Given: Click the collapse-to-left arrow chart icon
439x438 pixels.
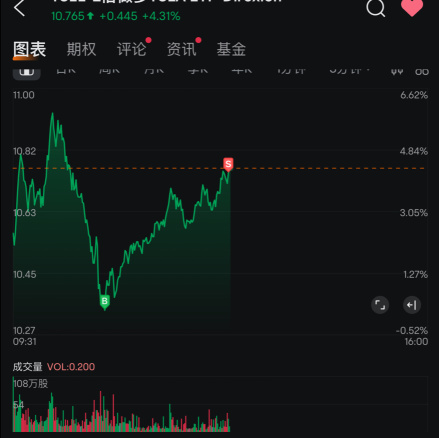Looking at the screenshot, I should coord(412,305).
